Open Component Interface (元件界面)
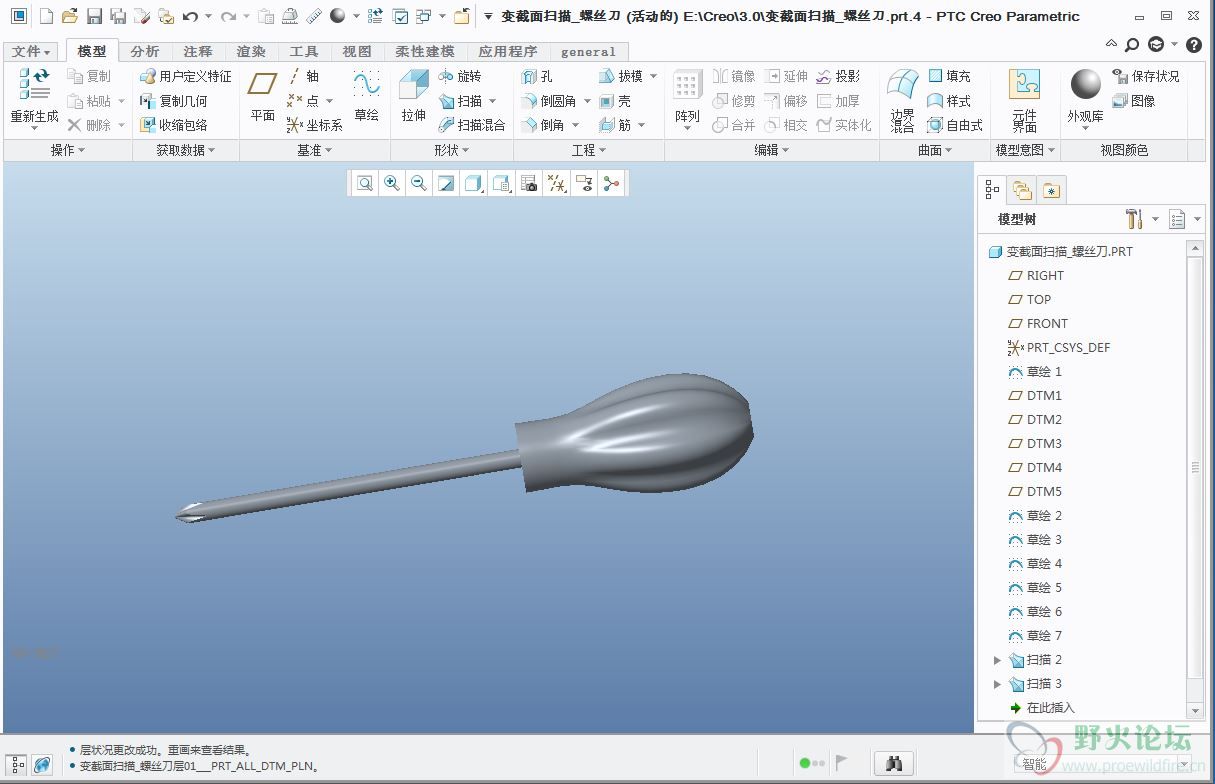 point(1024,101)
